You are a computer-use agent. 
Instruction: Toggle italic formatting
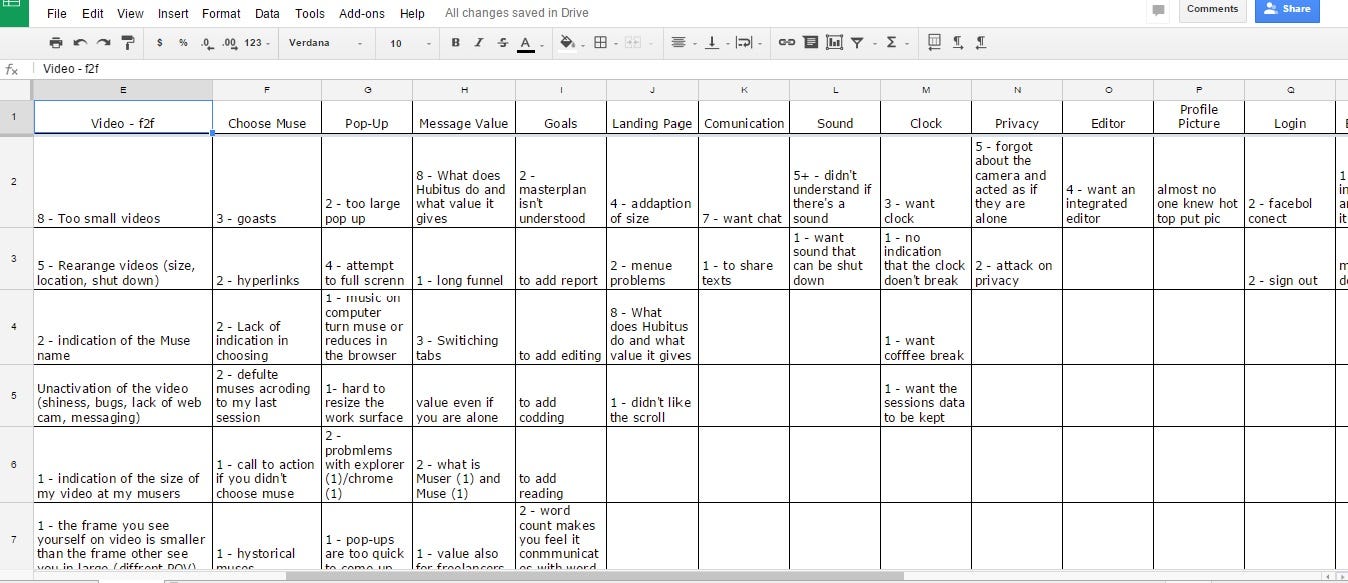click(479, 43)
